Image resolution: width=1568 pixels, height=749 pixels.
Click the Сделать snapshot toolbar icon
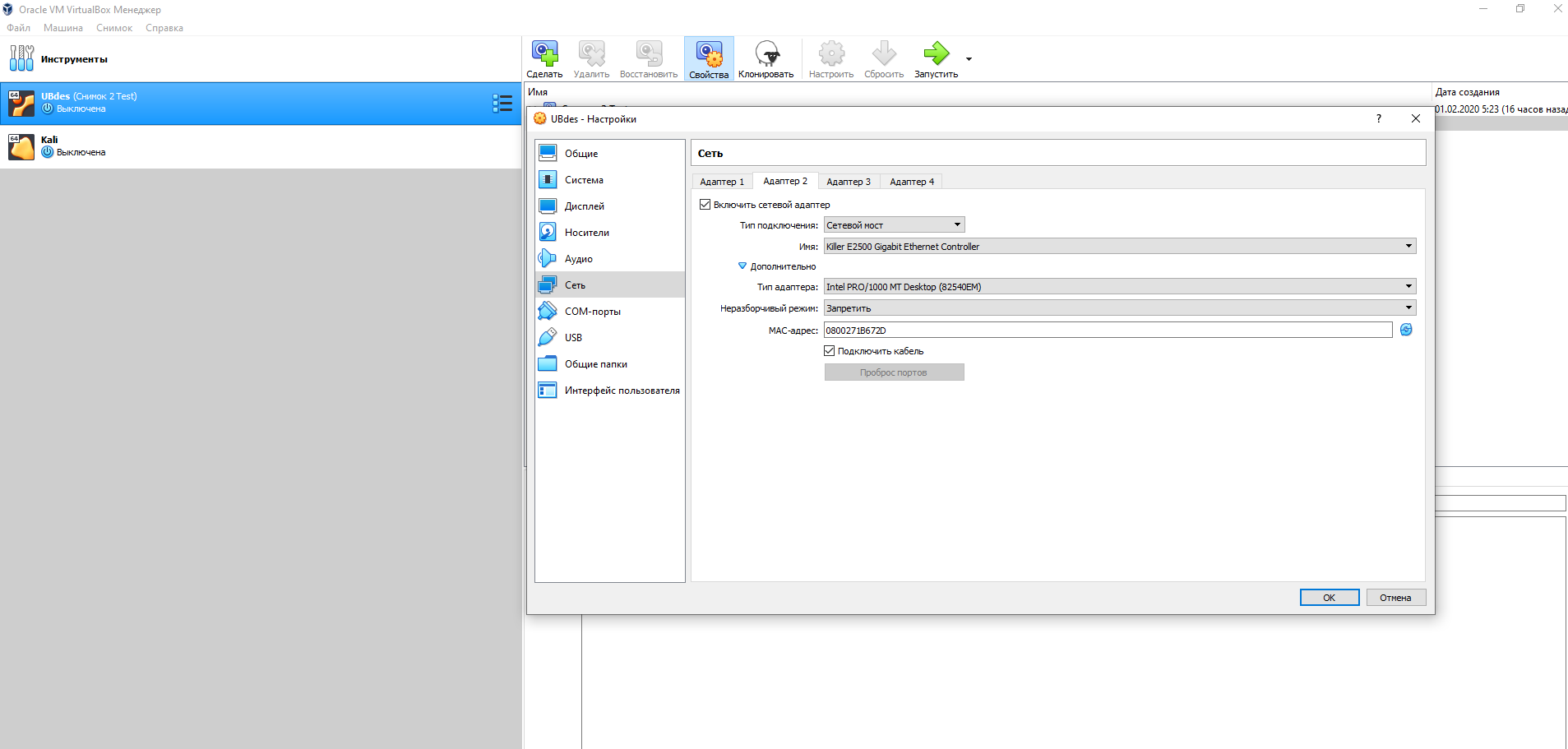point(544,53)
